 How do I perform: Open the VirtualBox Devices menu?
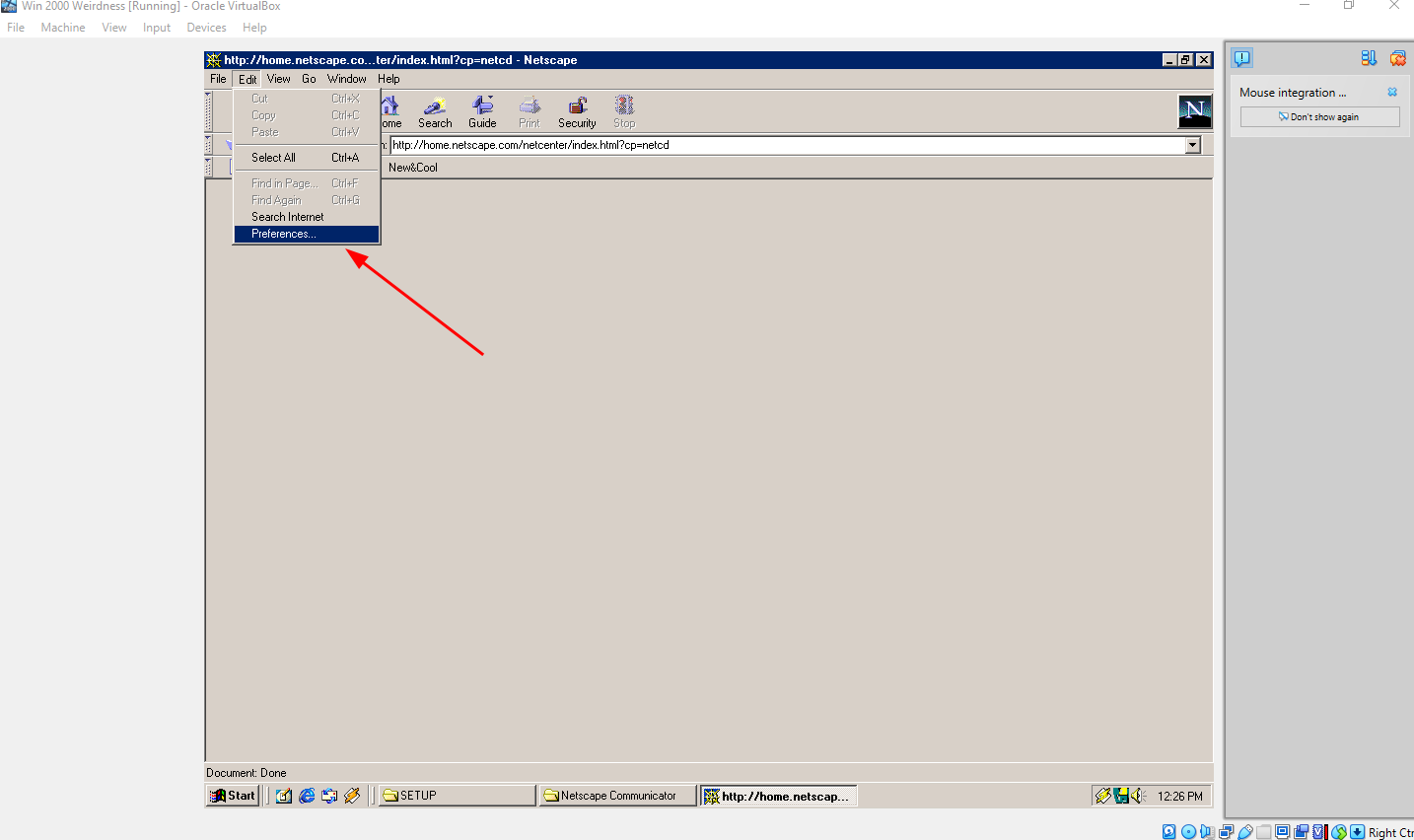pos(206,28)
